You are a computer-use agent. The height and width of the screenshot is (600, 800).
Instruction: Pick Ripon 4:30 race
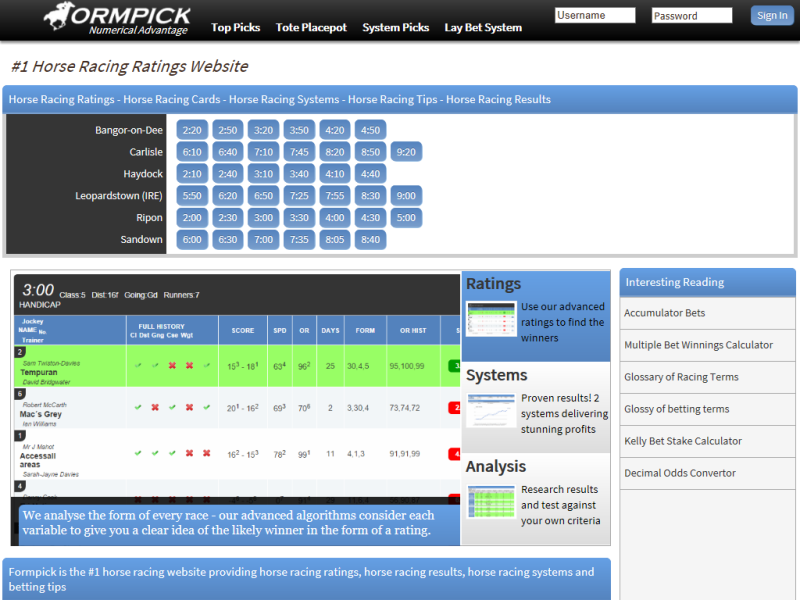click(x=370, y=218)
